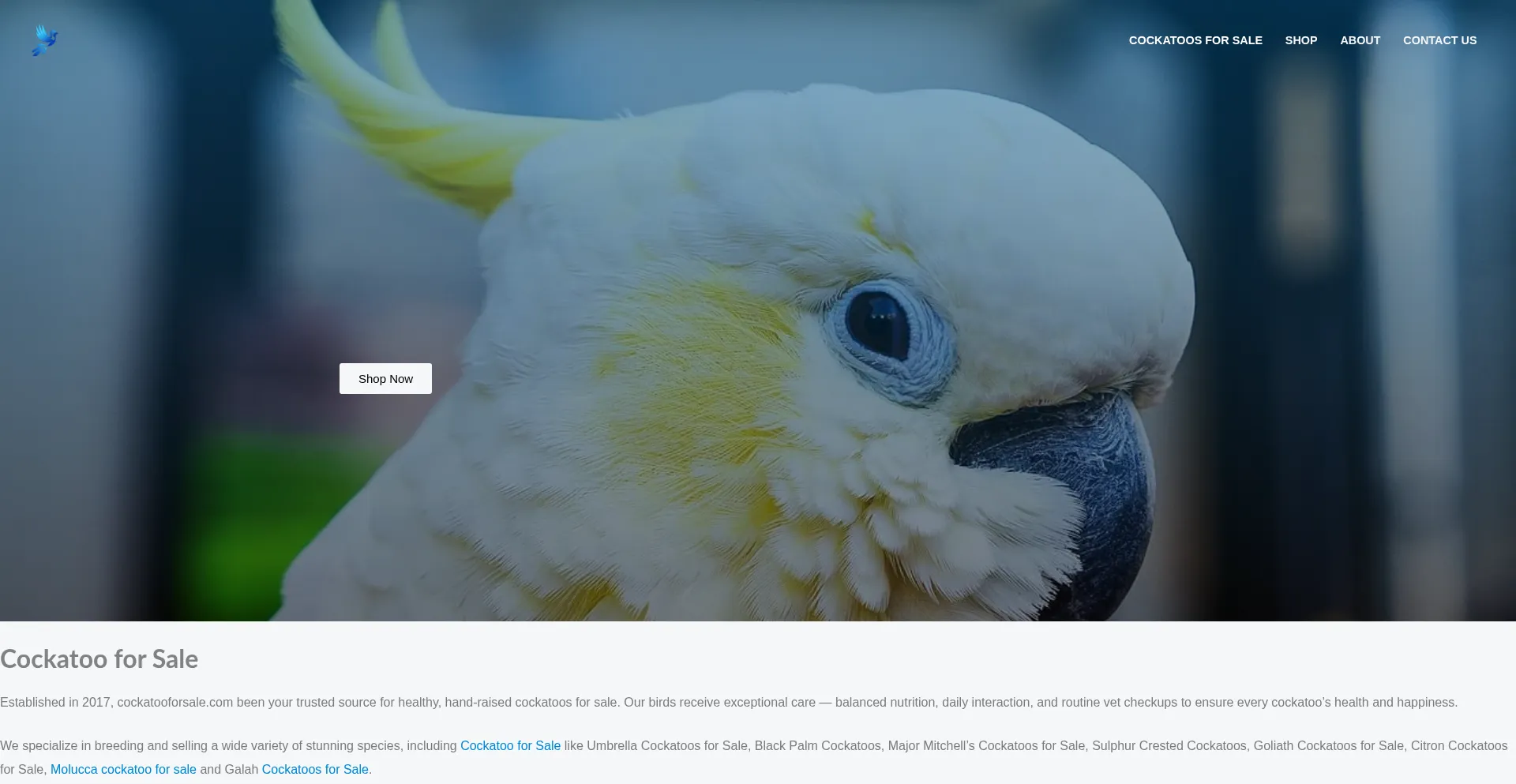The image size is (1516, 784).
Task: Follow the blue Cockatoo for Sale link
Action: [510, 745]
